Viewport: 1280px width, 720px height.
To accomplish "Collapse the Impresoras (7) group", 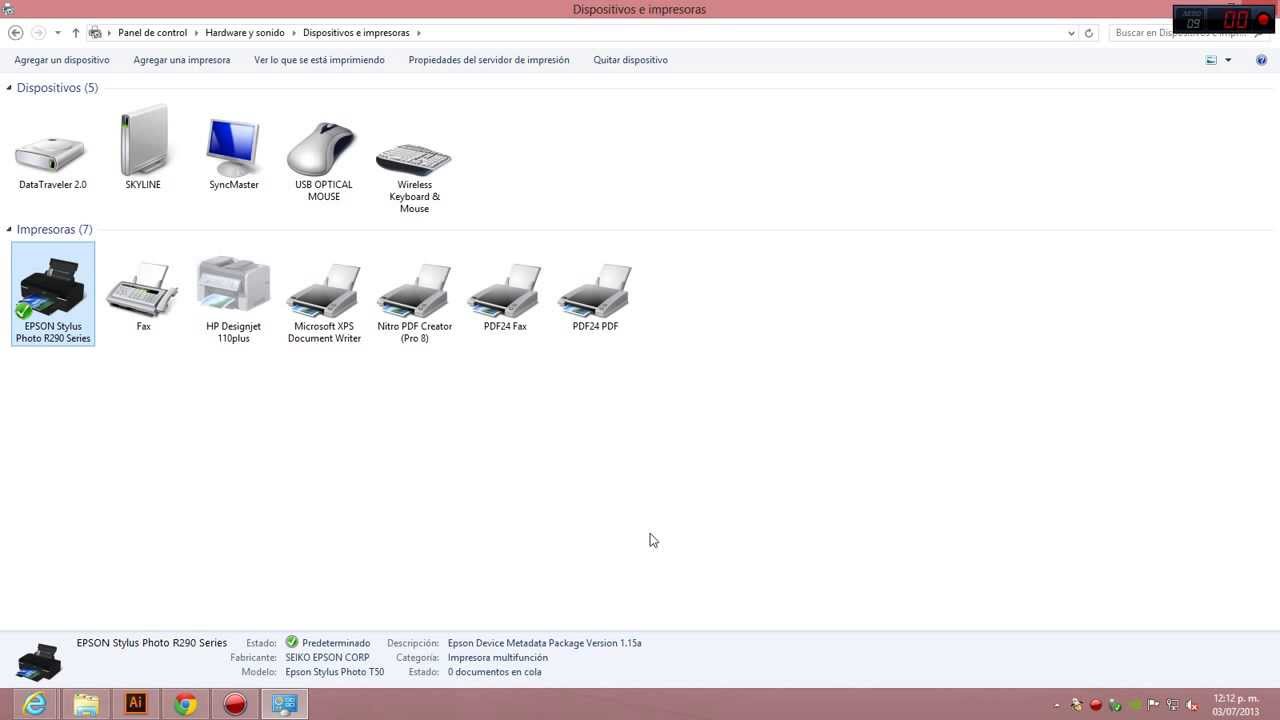I will 9,230.
